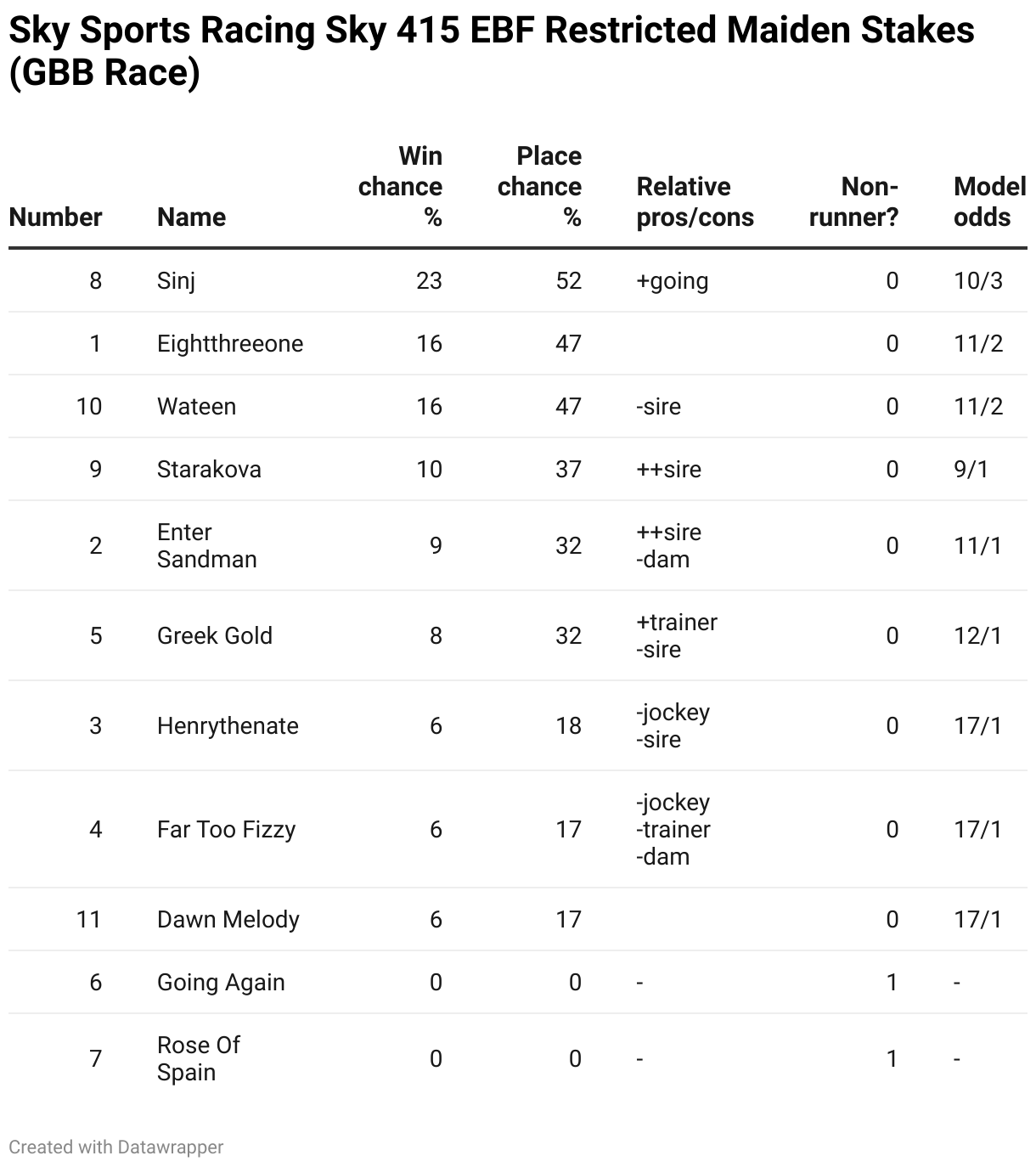1036x1167 pixels.
Task: Click the Model odds column header
Action: pos(988,202)
